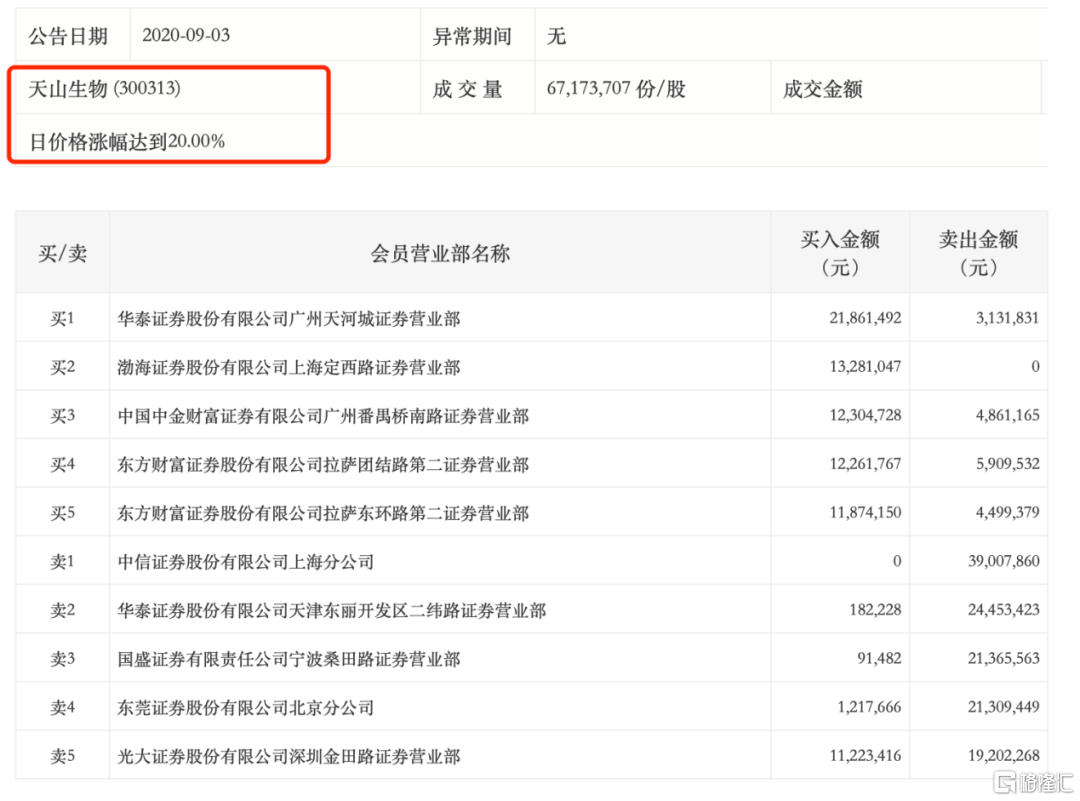The image size is (1080, 801).
Task: Click 华泰证券股份有限公司广州天河城证券营业部
Action: pos(289,319)
